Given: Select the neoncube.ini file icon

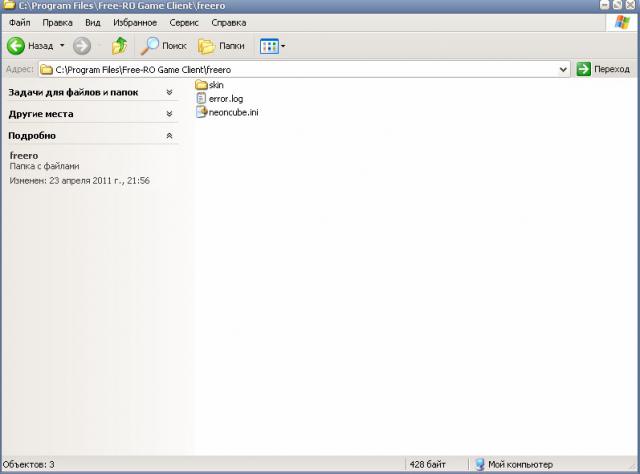Looking at the screenshot, I should (201, 112).
